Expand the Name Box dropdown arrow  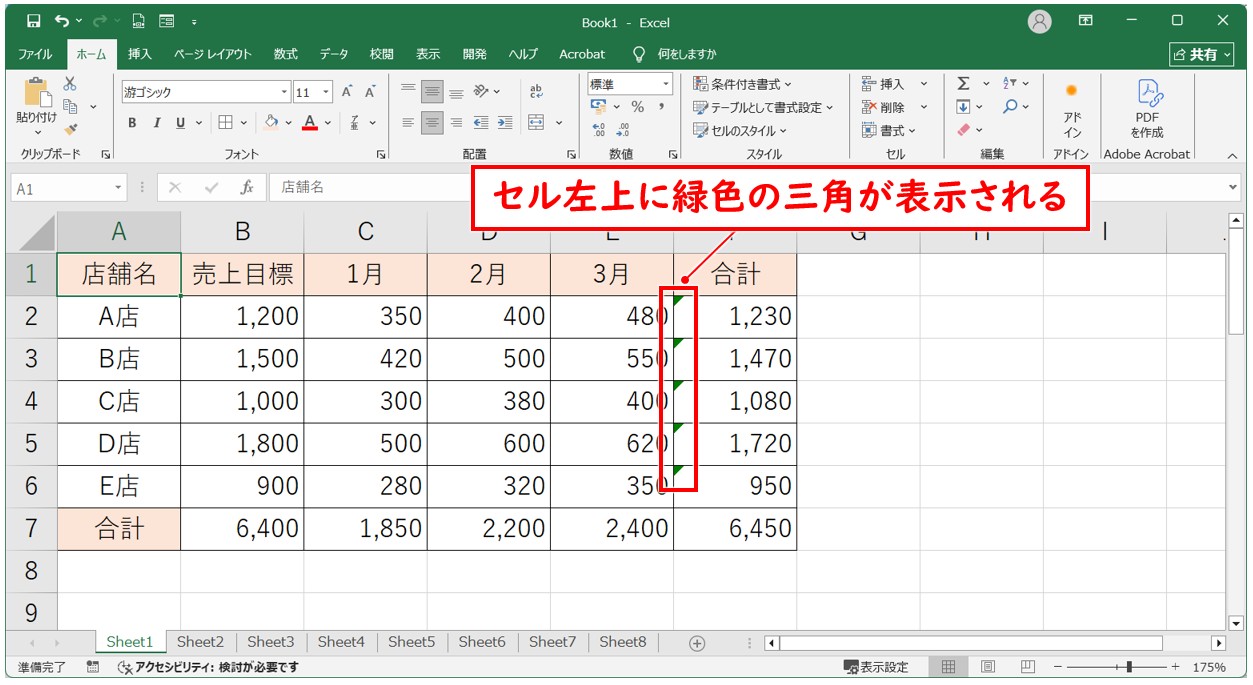point(119,188)
